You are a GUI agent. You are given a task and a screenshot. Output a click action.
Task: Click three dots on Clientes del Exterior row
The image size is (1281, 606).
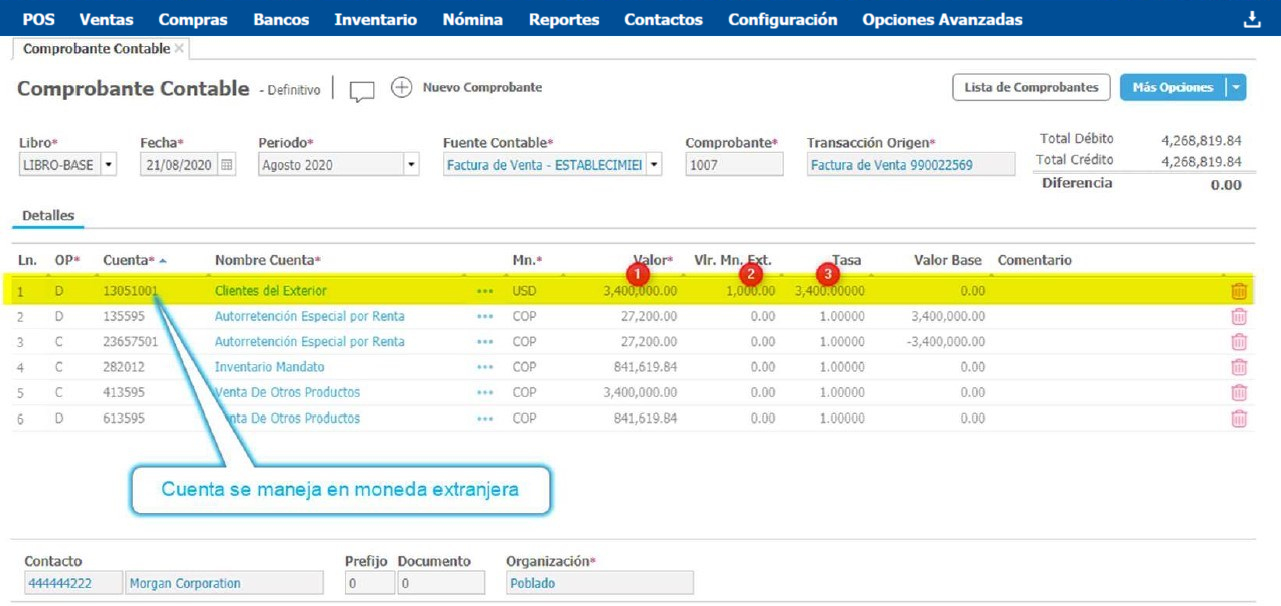pos(485,291)
